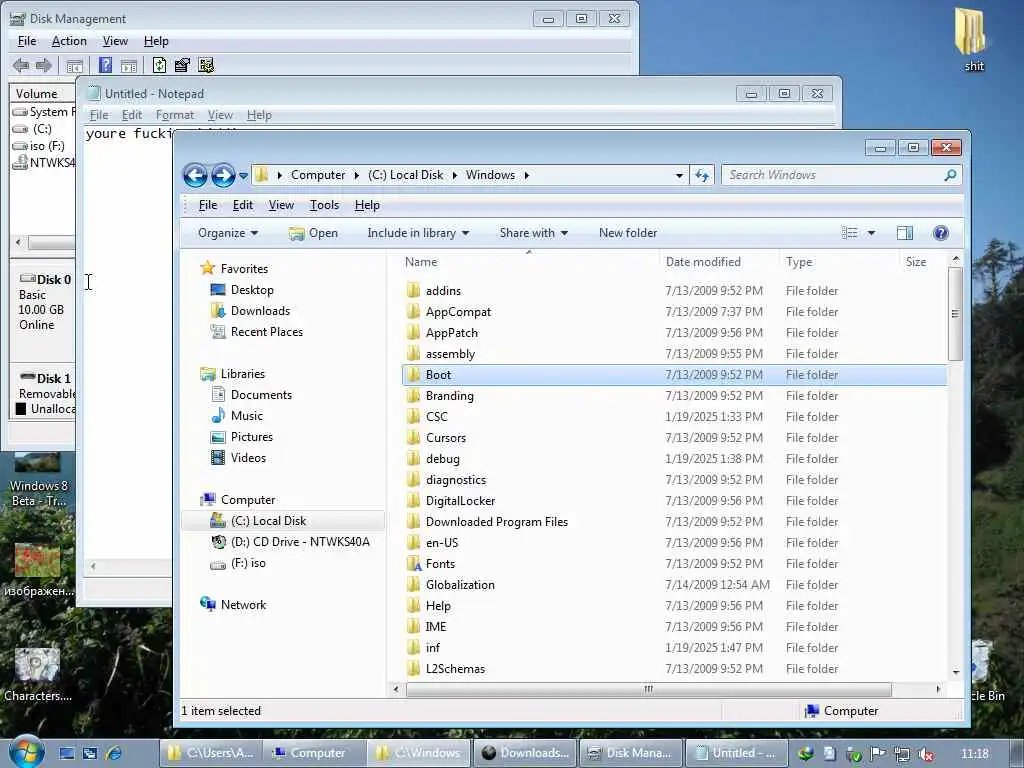1024x768 pixels.
Task: Open the Start menu orb
Action: pyautogui.click(x=26, y=752)
